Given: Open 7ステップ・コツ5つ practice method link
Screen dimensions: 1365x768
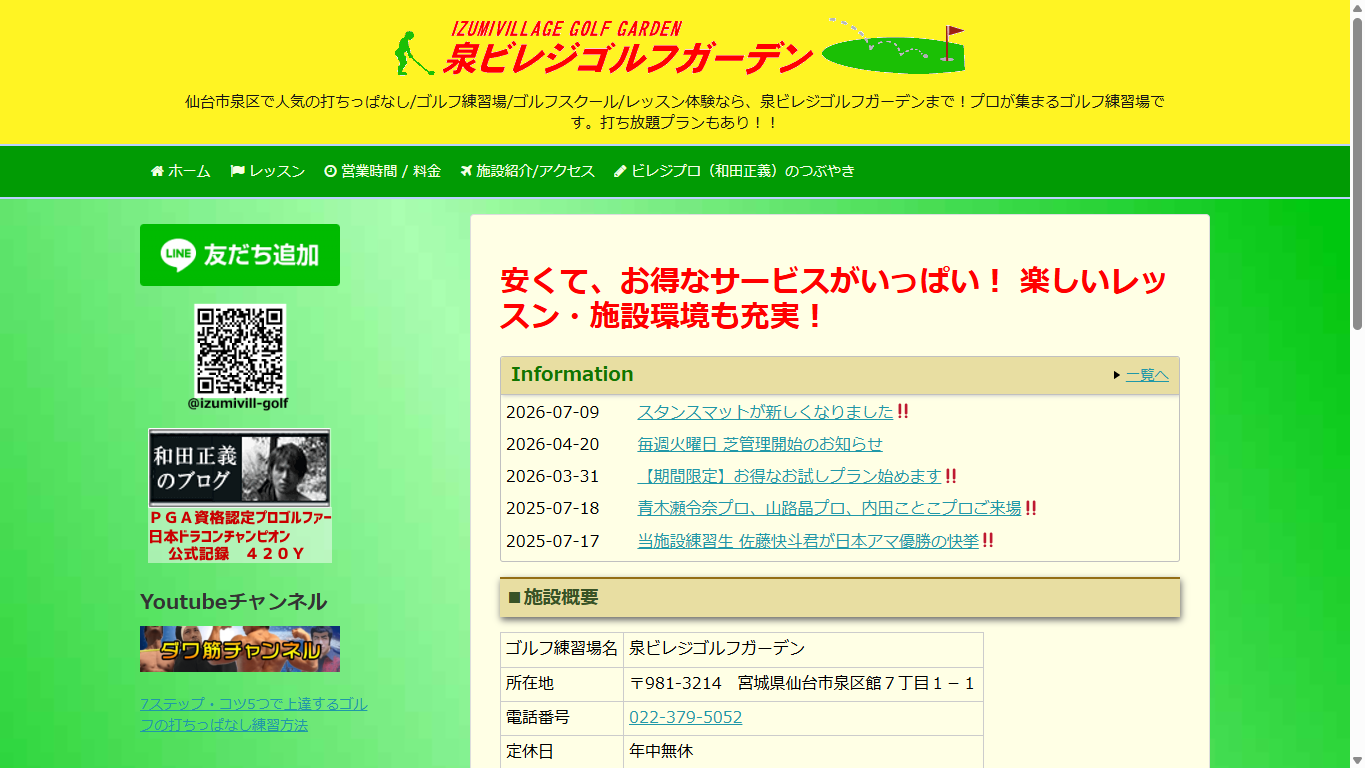Looking at the screenshot, I should 254,714.
